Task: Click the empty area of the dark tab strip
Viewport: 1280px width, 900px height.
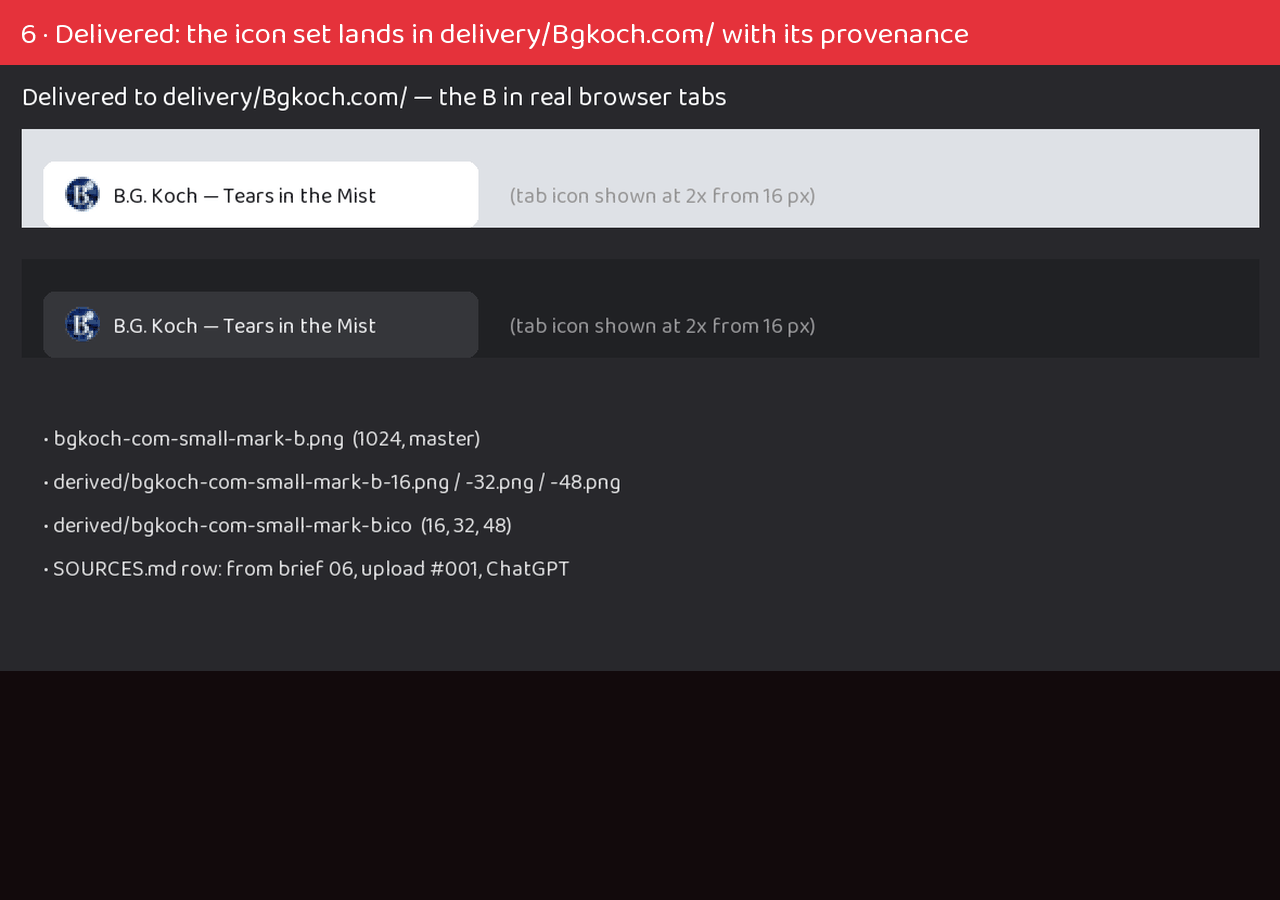Action: click(x=1040, y=308)
